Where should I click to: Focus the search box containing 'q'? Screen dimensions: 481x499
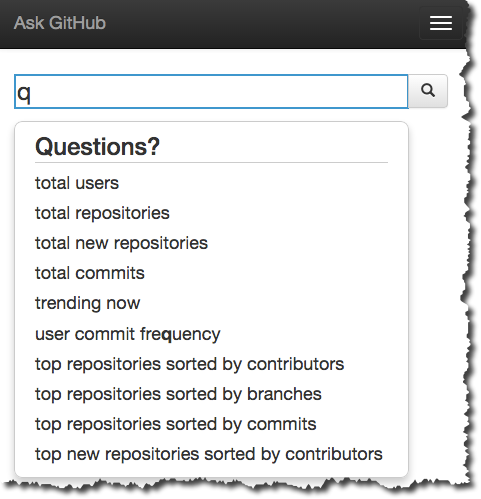tap(211, 91)
